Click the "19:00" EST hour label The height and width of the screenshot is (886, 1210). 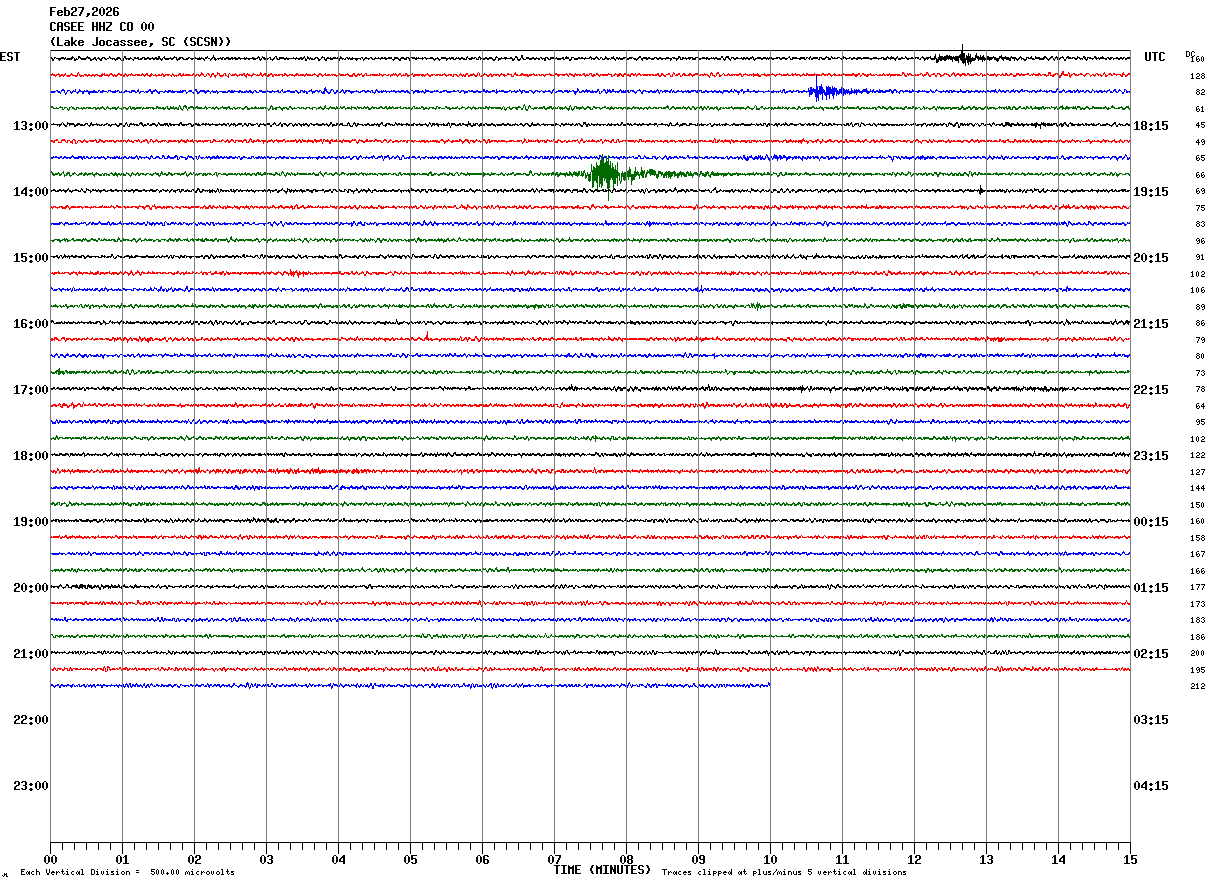31,521
